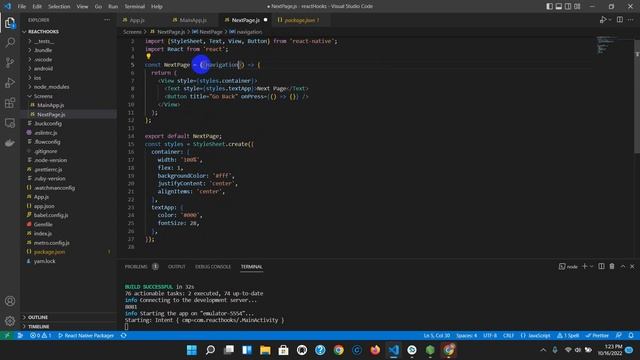Toggle Panel layout button in title bar
Image resolution: width=640 pixels, height=360 pixels.
click(559, 6)
